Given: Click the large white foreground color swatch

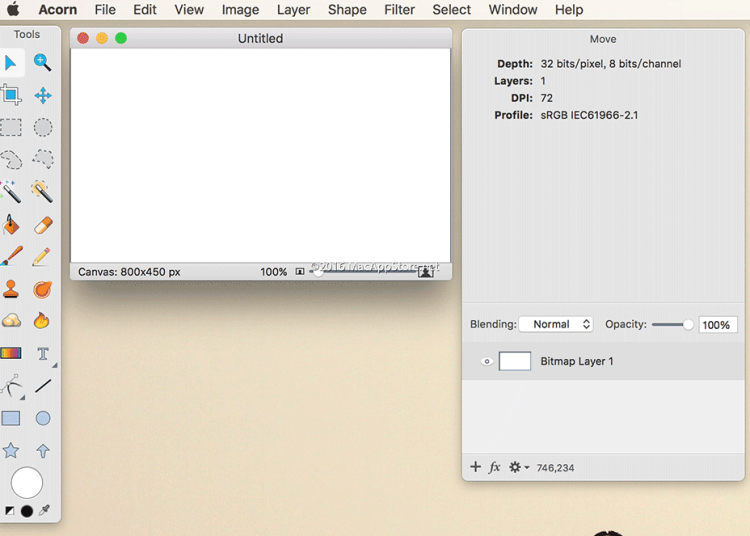Looking at the screenshot, I should pos(27,483).
